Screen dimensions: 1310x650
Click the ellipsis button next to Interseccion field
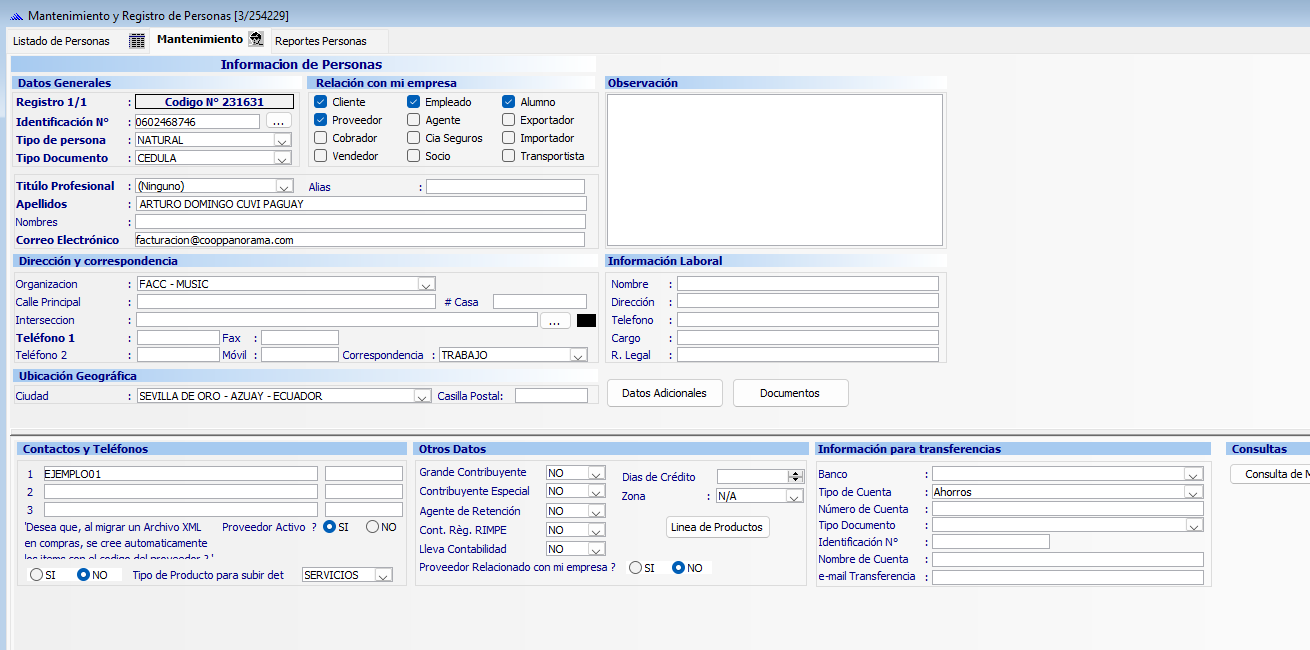pyautogui.click(x=555, y=321)
